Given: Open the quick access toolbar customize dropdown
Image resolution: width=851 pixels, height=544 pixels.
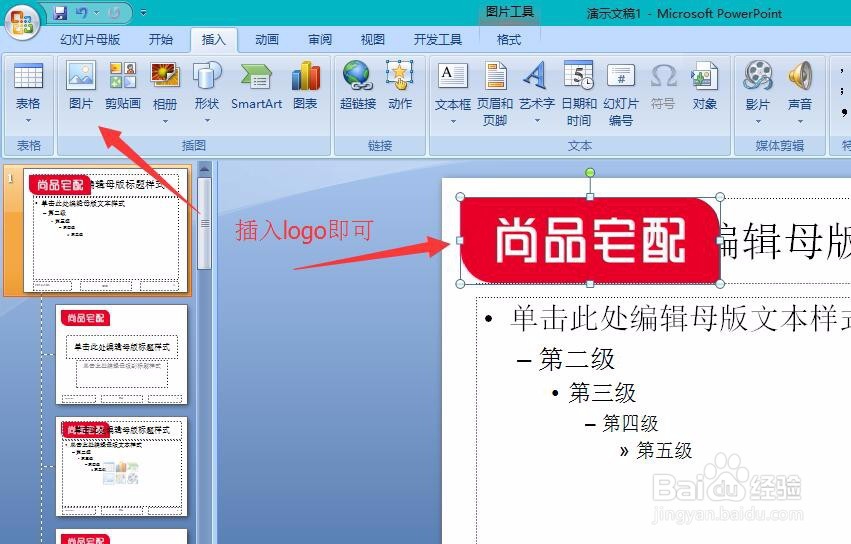Looking at the screenshot, I should (143, 12).
